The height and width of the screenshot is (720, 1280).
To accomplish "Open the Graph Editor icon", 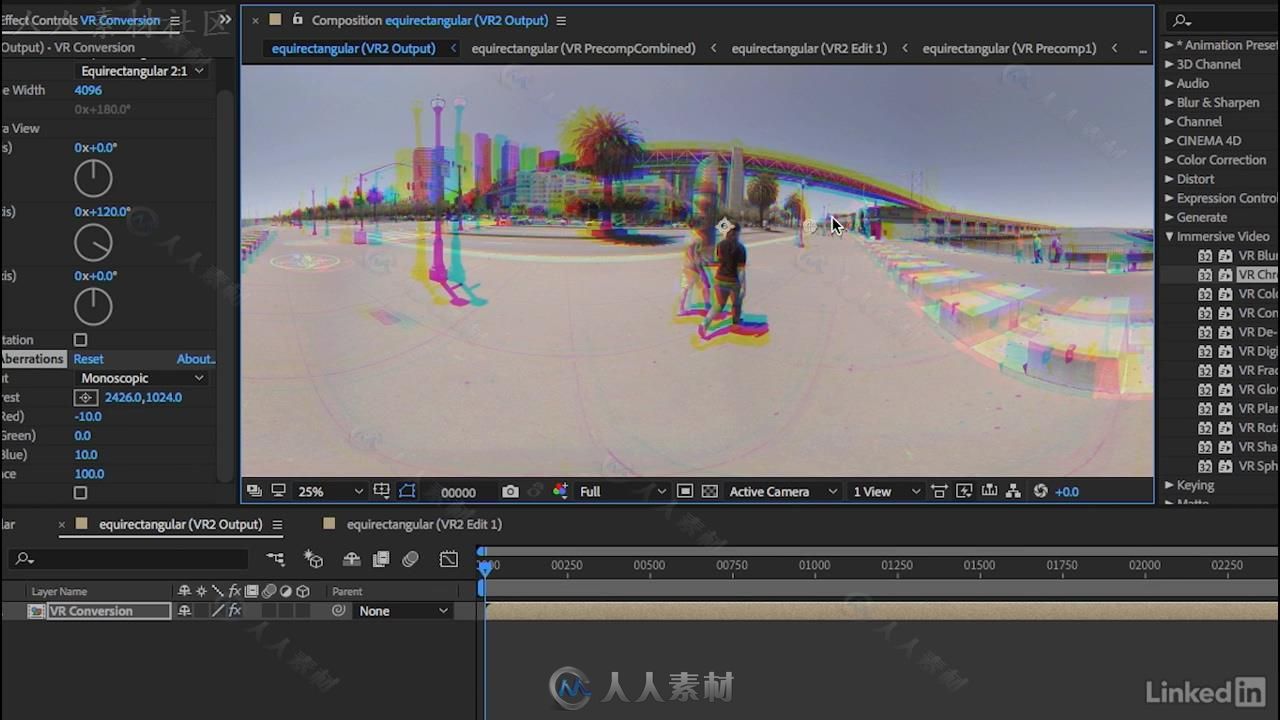I will coord(448,559).
